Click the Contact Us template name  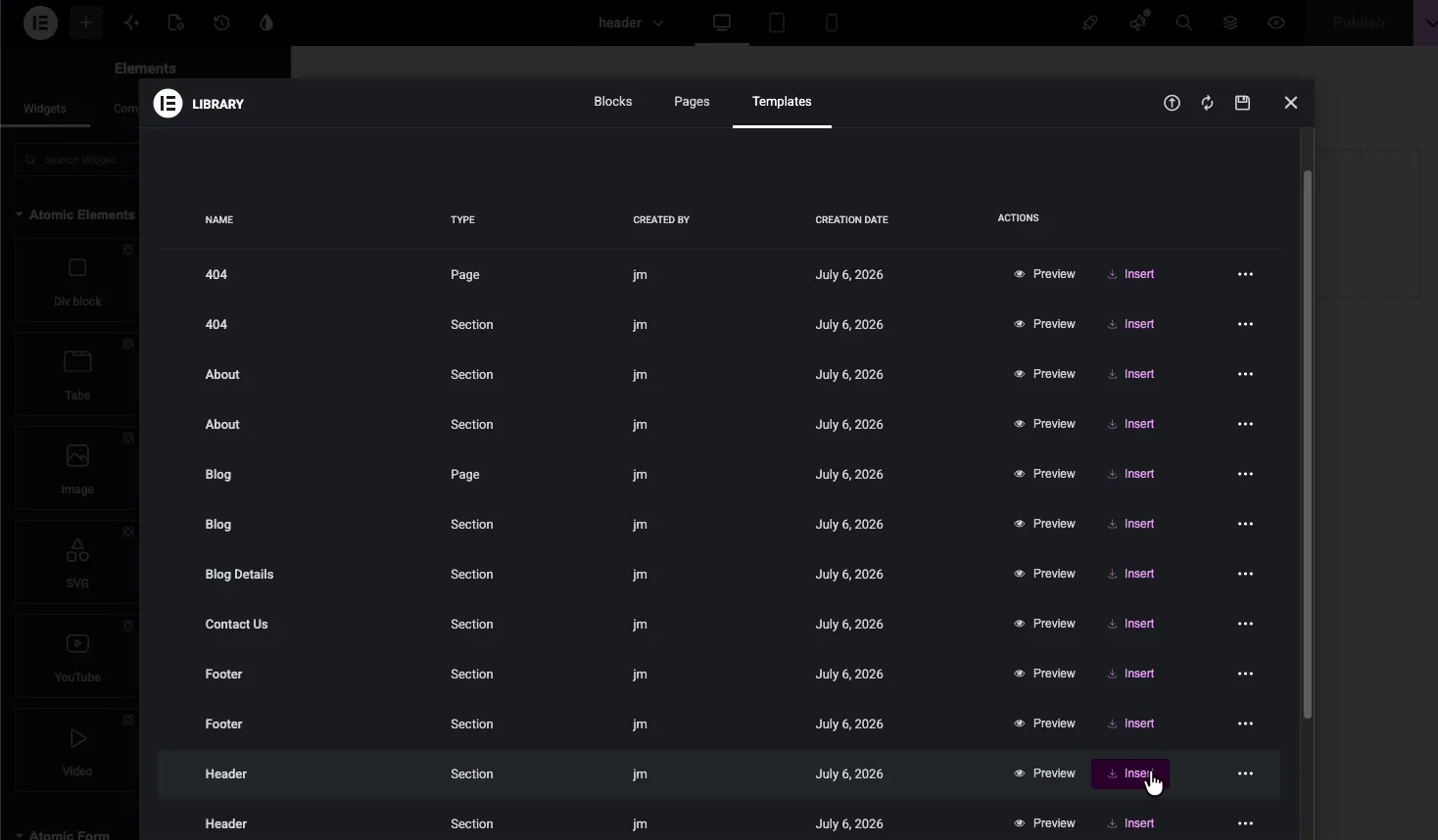click(x=237, y=624)
